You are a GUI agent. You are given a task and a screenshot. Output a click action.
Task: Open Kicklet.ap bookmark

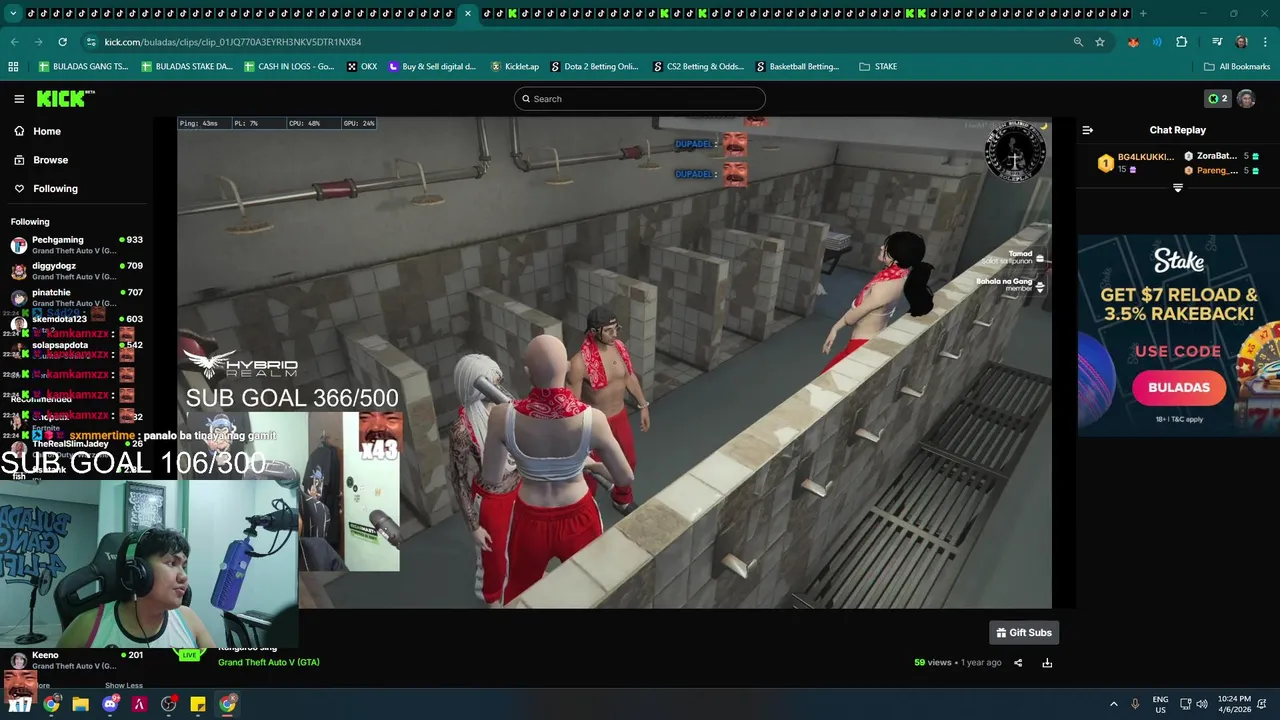(x=515, y=67)
